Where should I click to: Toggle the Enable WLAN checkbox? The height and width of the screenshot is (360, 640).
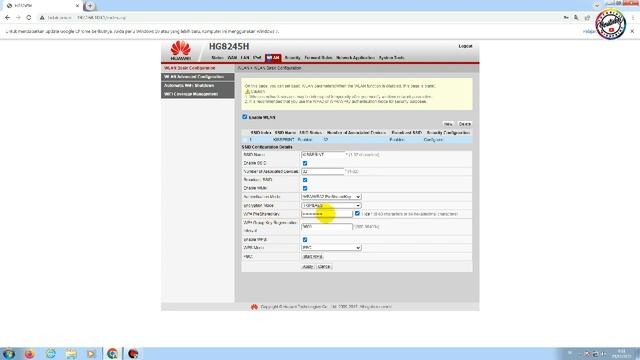pos(244,117)
